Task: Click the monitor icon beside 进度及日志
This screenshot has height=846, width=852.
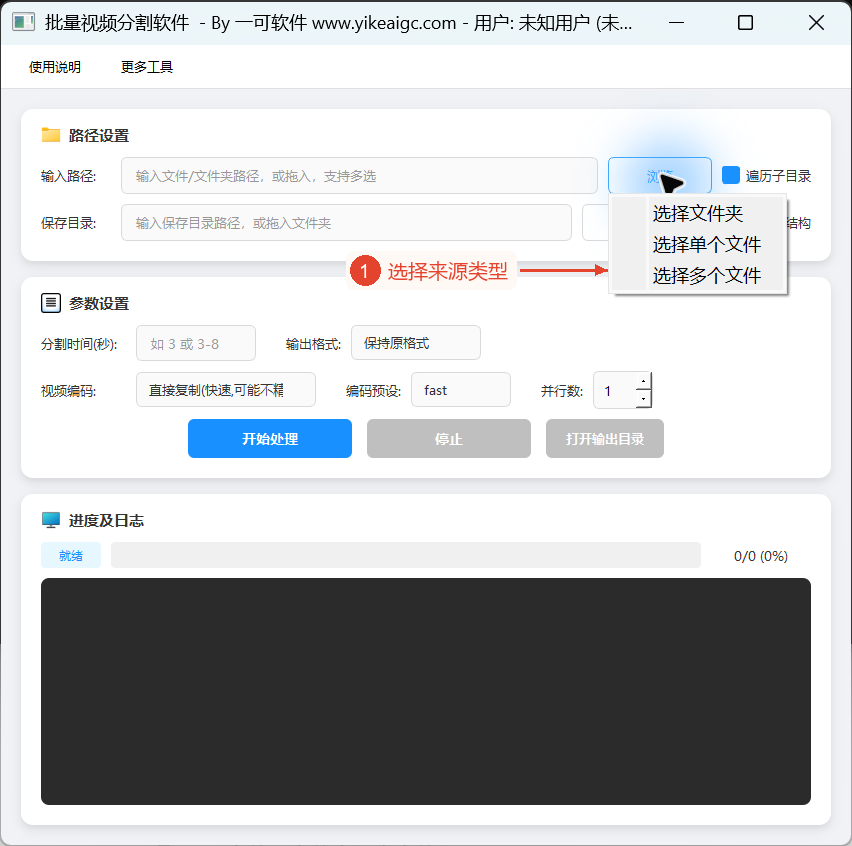Action: click(x=51, y=520)
